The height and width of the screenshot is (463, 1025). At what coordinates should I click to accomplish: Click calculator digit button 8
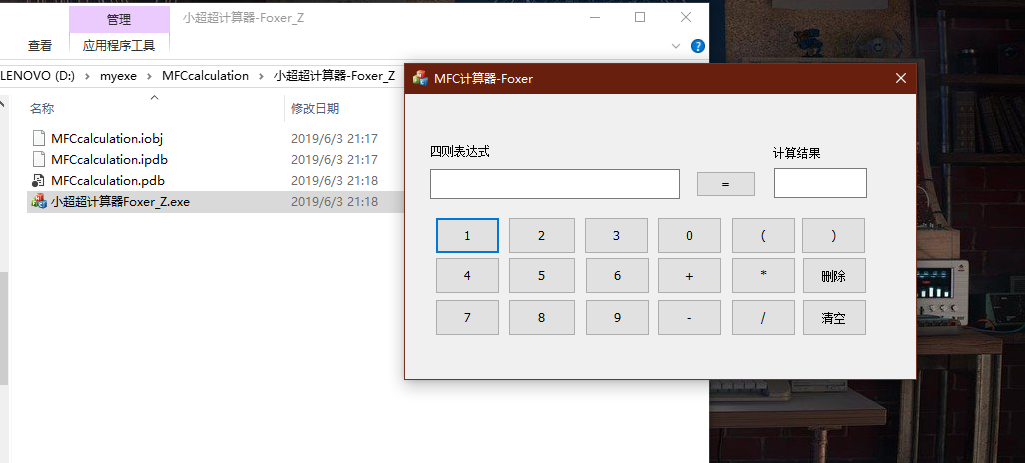(x=541, y=317)
